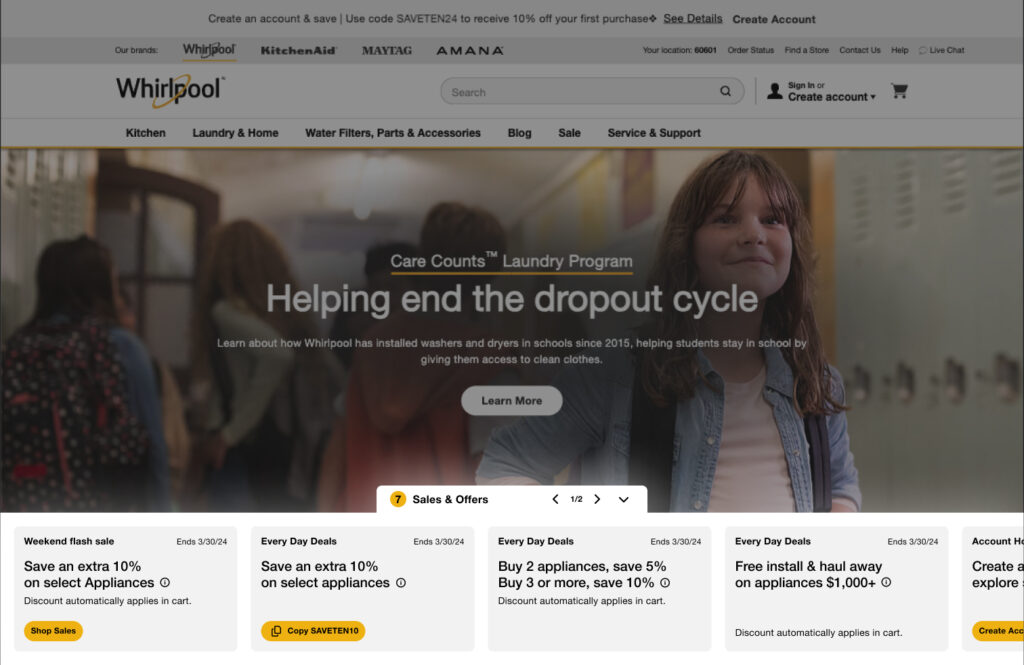Open the Laundry & Home menu
Screen dimensions: 1024x665
tap(235, 132)
